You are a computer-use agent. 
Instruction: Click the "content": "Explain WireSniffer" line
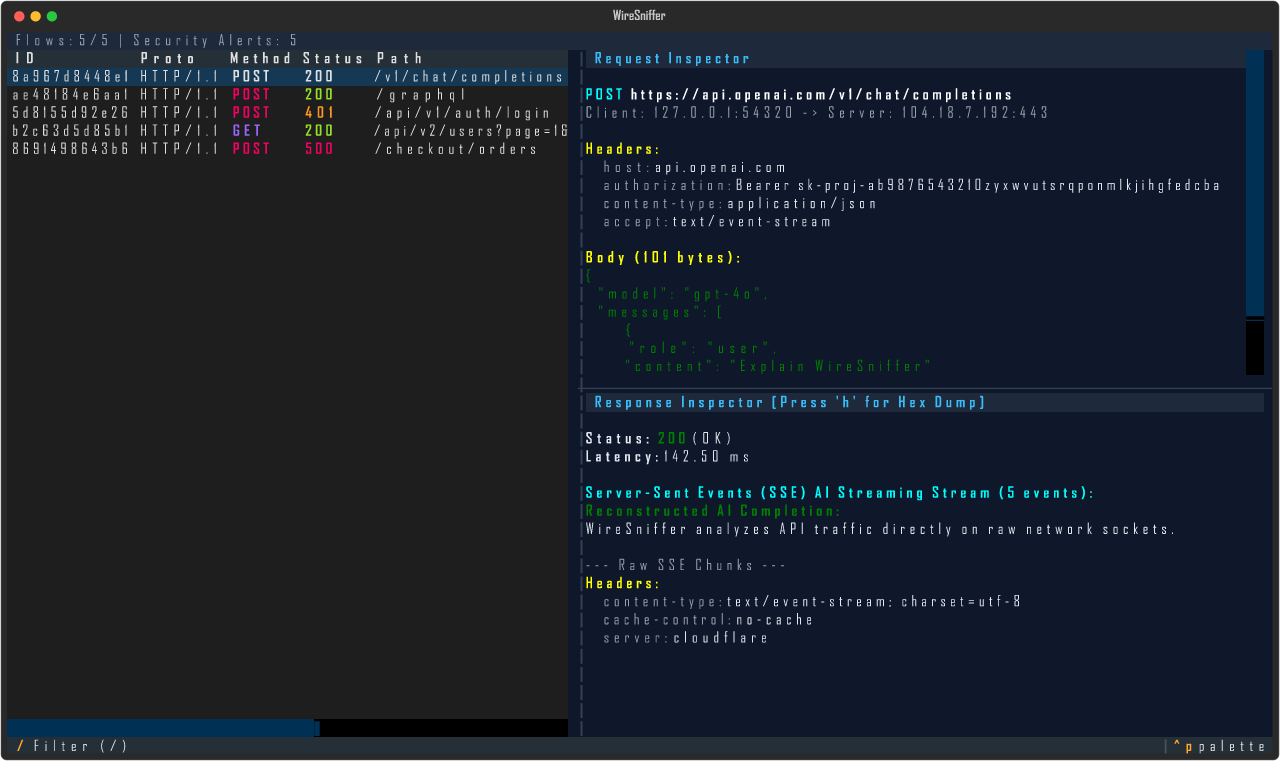tap(778, 366)
